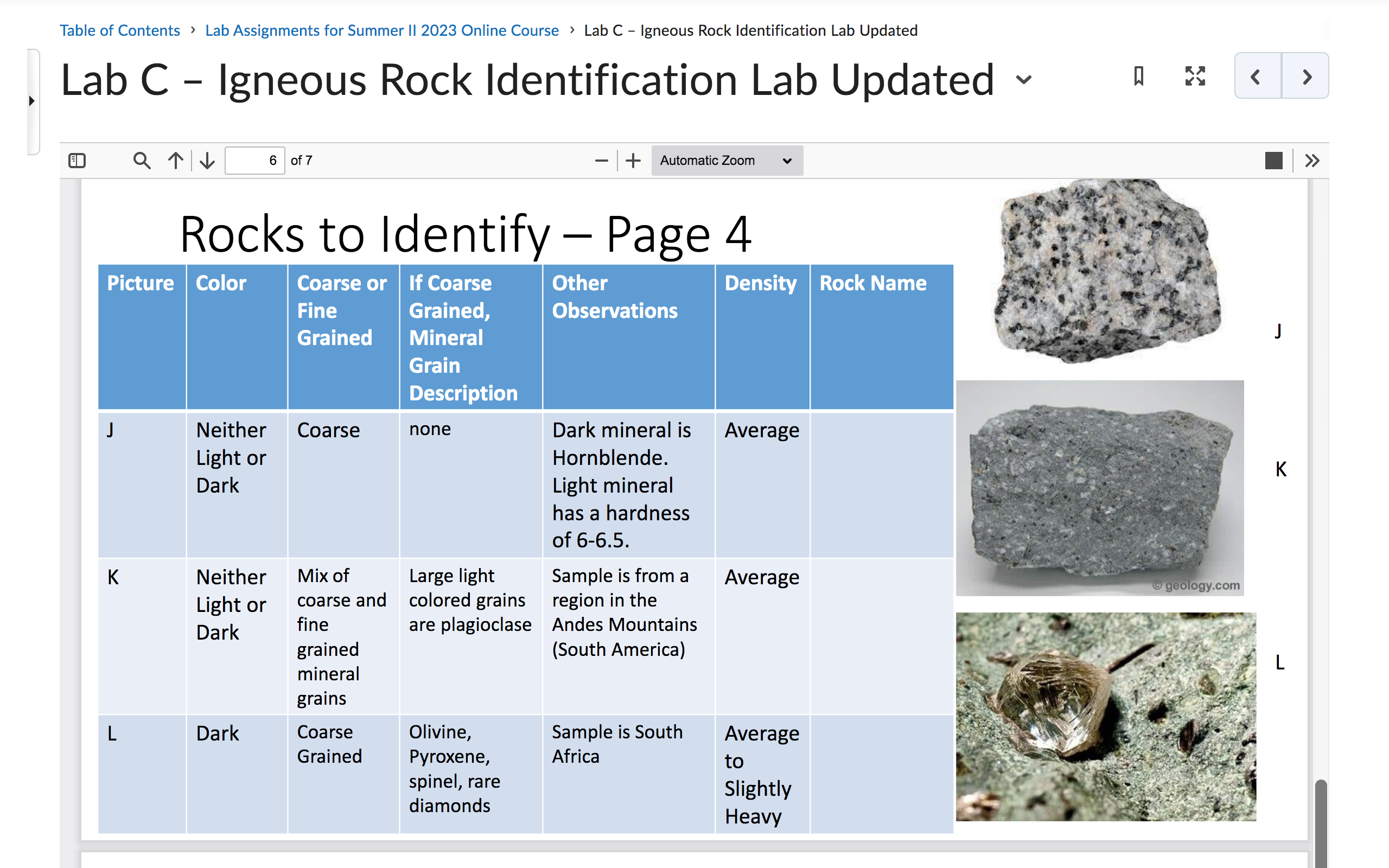
Task: Toggle the PDF sidebar panel
Action: point(78,161)
